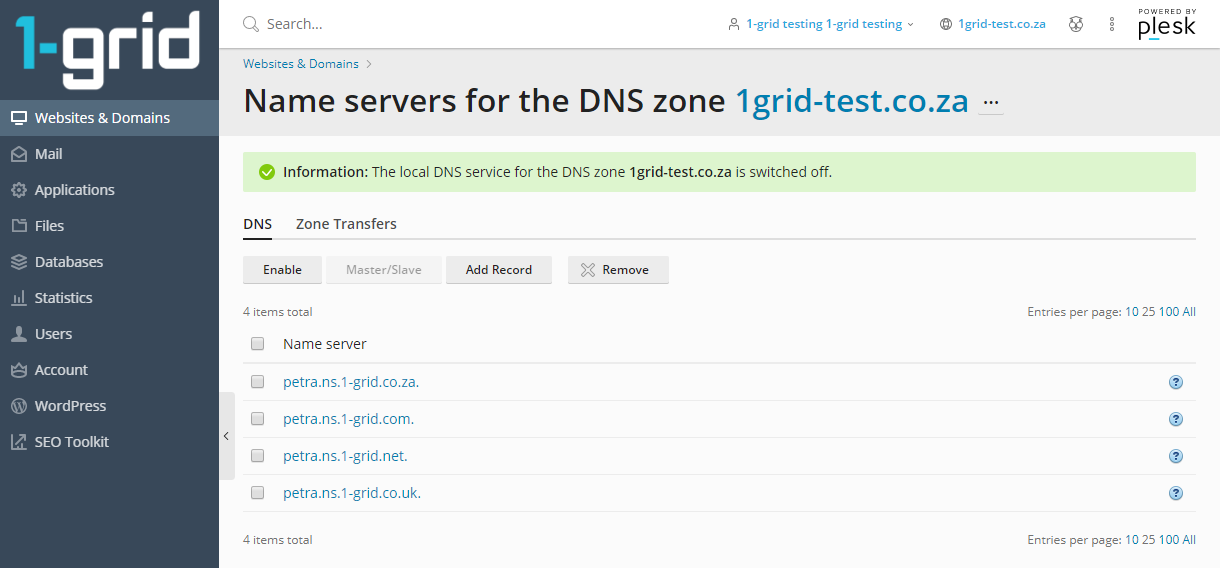Open help for petra.ns.1-grid.co.uk.

coord(1176,493)
